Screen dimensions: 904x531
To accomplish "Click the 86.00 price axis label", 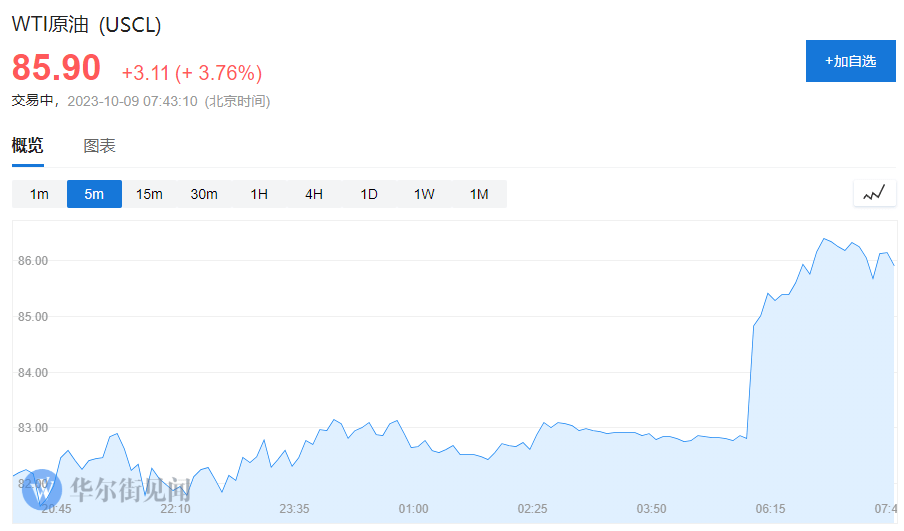I will [x=34, y=261].
